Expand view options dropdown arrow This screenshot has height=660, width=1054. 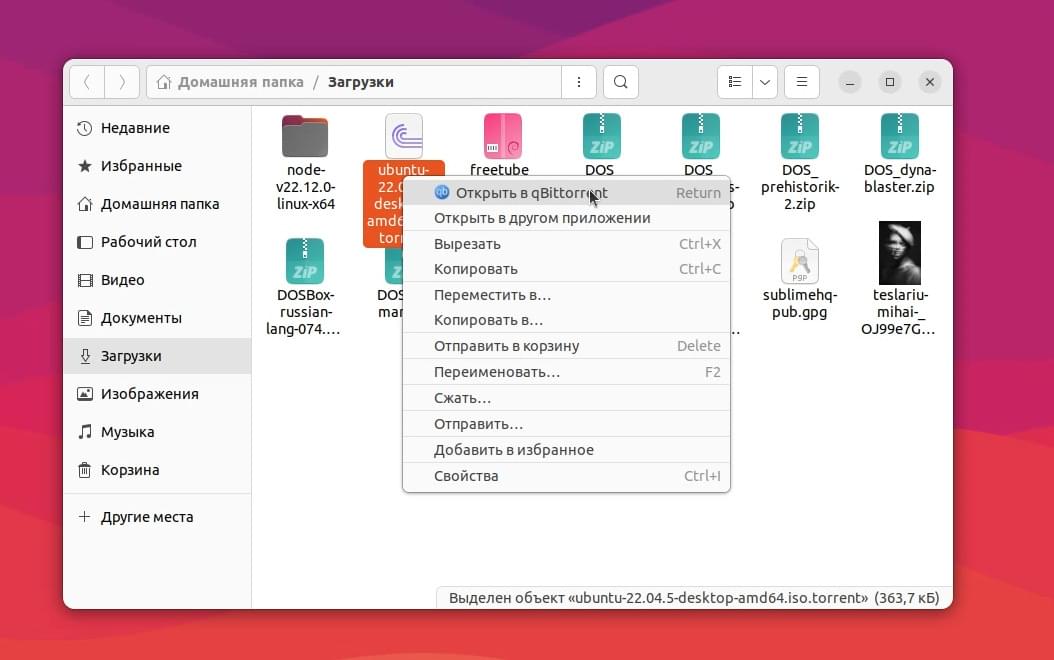[765, 82]
